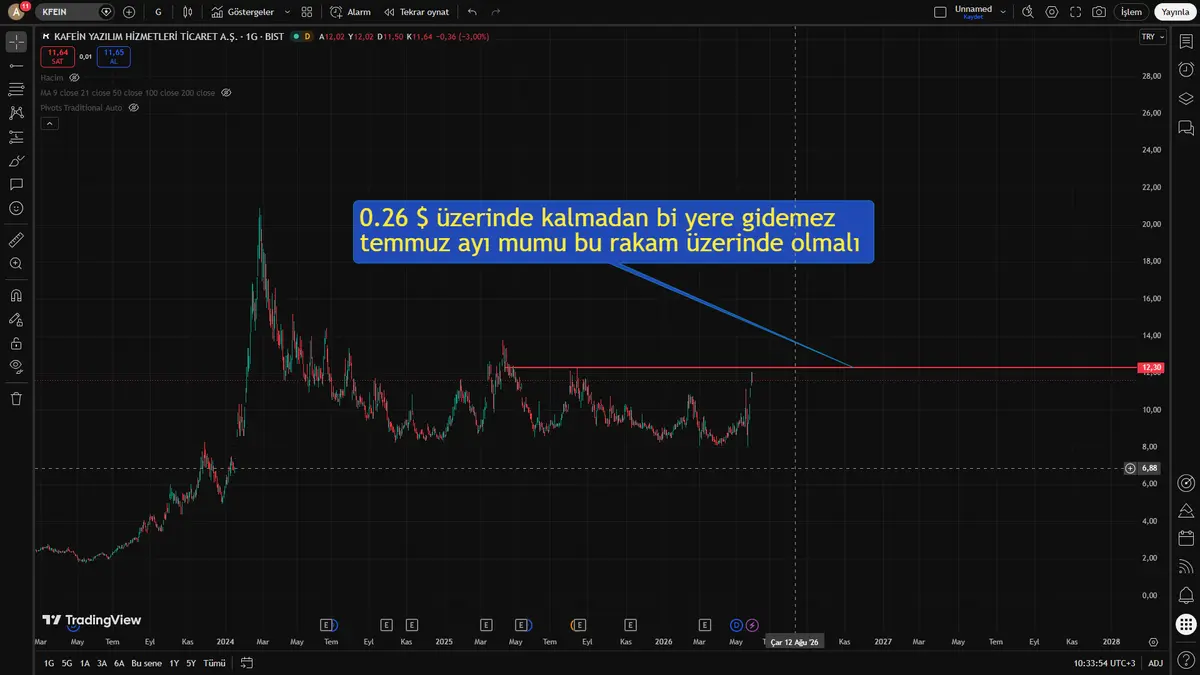
Task: Toggle MA indicator visibility eye
Action: (226, 92)
